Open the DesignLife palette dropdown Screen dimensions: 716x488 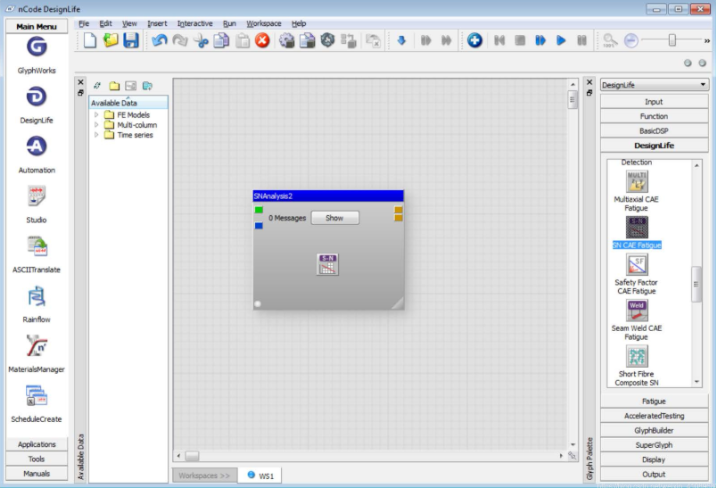654,85
